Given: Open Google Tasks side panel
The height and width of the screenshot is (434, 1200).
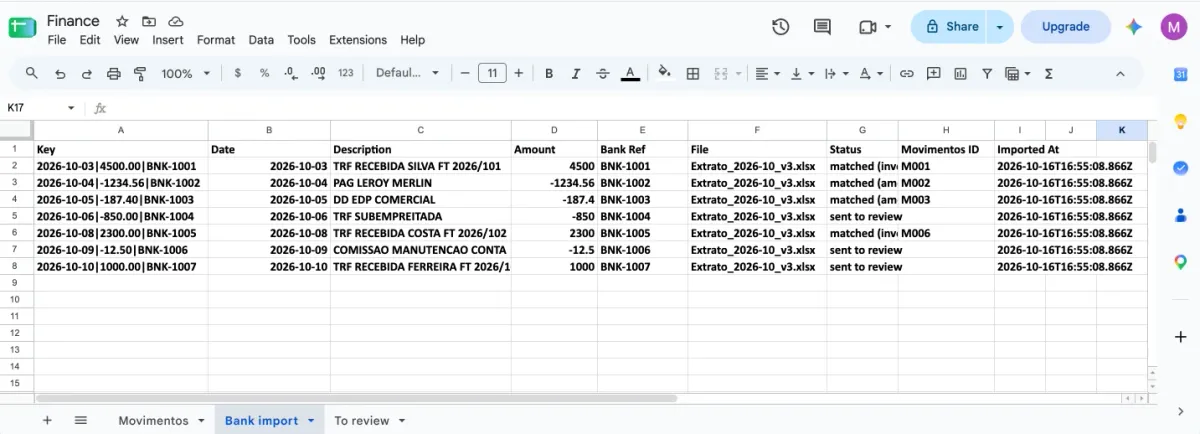Looking at the screenshot, I should [1180, 168].
